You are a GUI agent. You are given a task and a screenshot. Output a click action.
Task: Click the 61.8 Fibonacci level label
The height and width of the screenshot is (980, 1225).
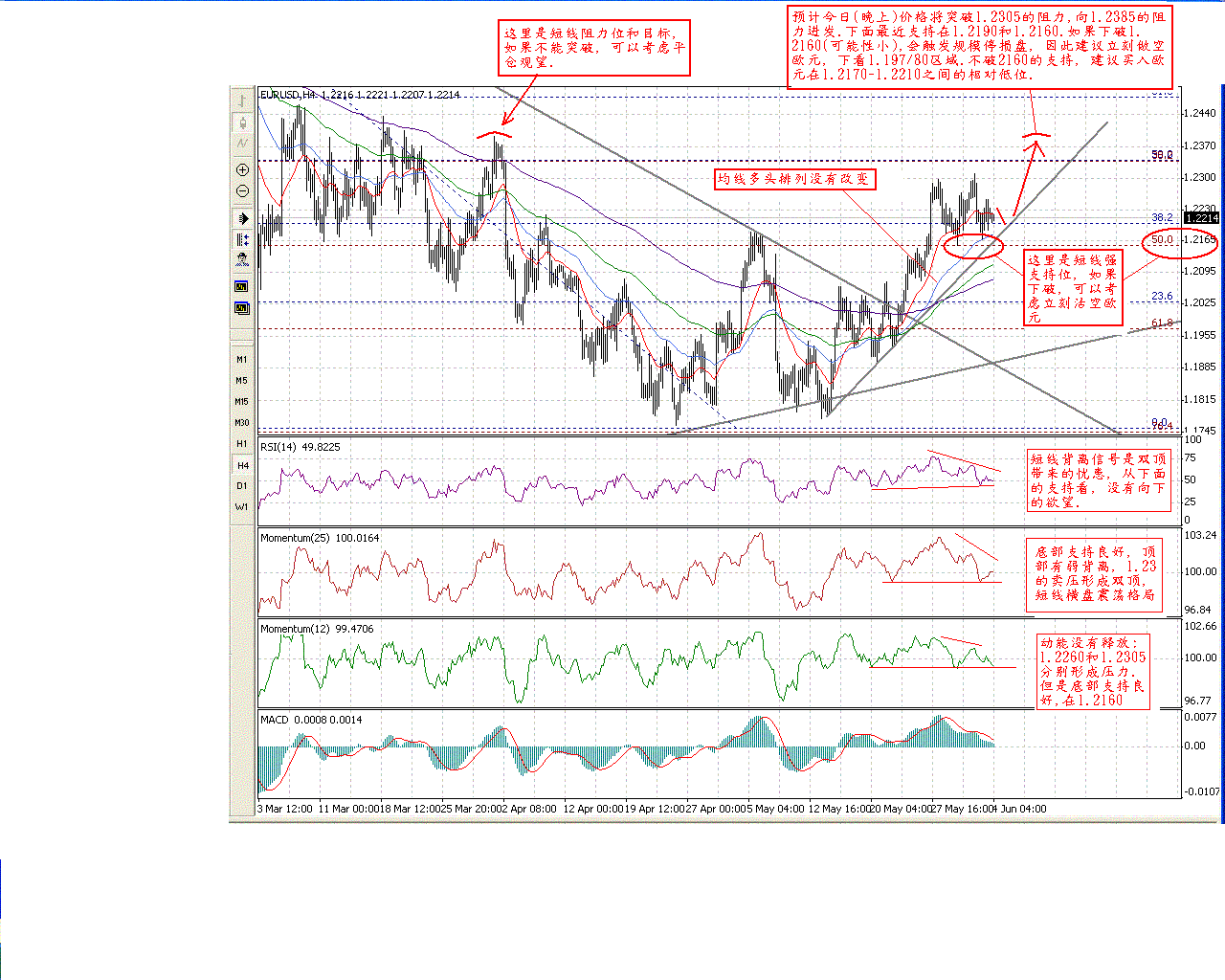pyautogui.click(x=1162, y=323)
